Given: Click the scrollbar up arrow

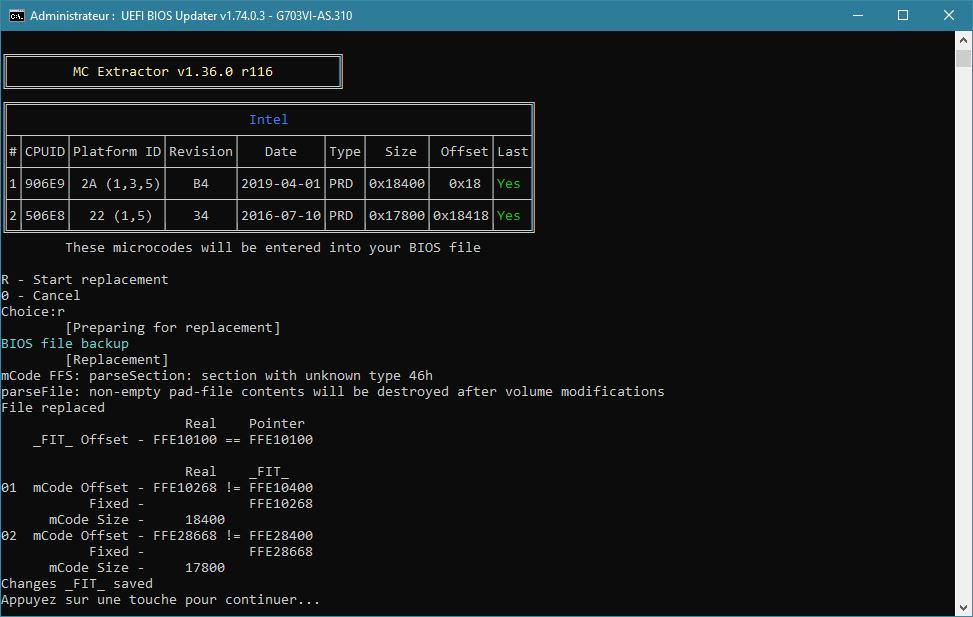Looking at the screenshot, I should coord(963,40).
